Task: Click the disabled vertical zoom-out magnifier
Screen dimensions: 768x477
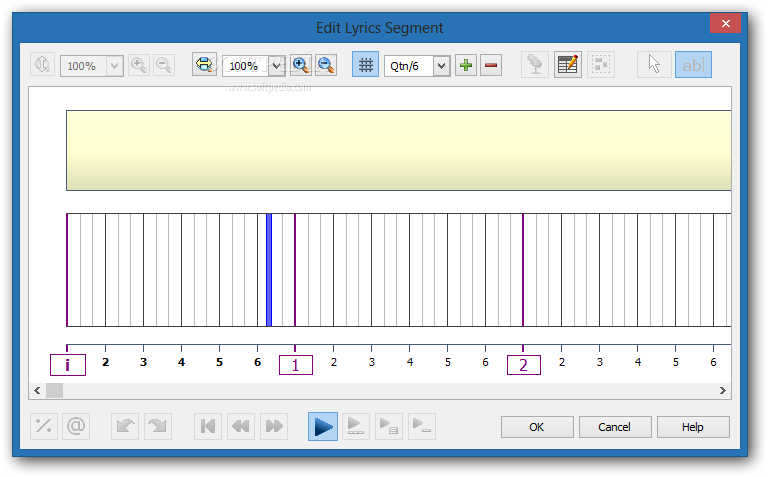Action: 164,65
